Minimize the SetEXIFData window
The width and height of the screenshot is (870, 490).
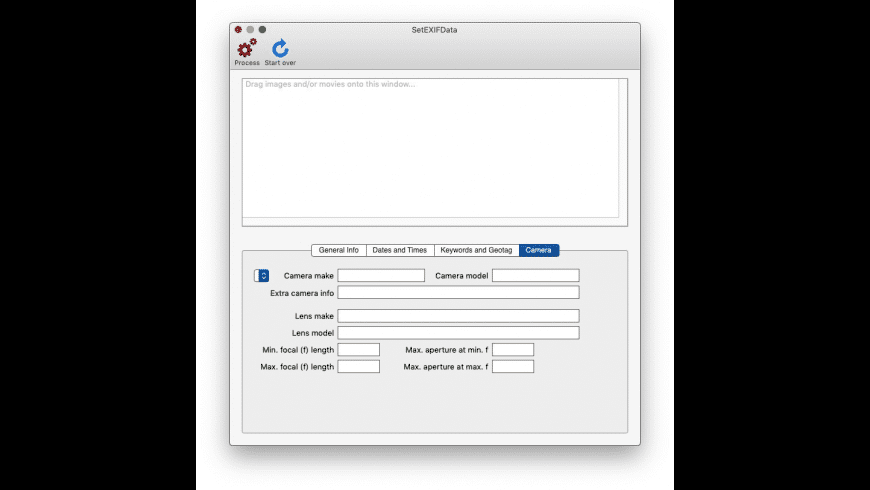point(250,29)
